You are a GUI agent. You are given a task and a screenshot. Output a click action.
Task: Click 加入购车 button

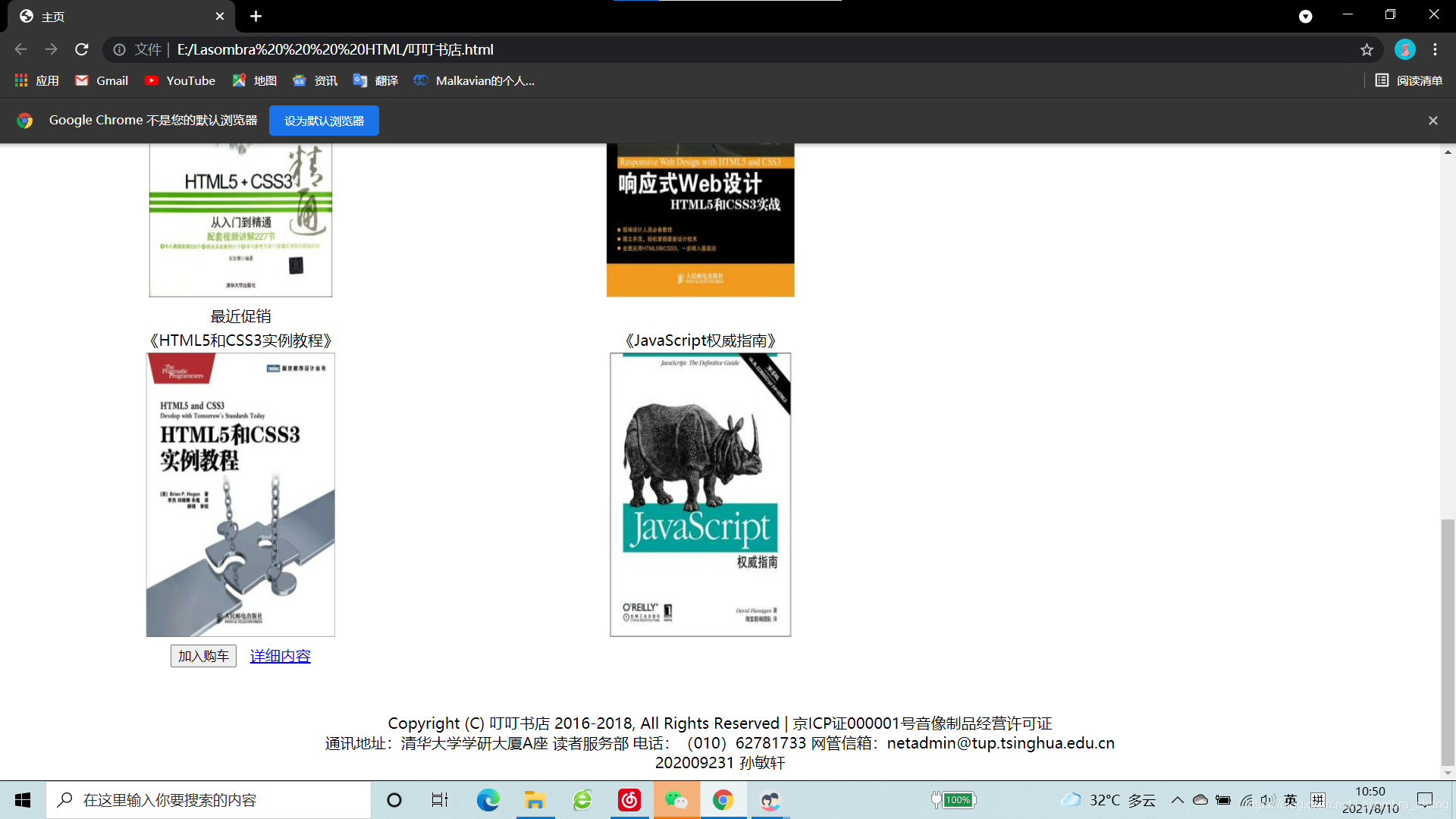tap(203, 656)
